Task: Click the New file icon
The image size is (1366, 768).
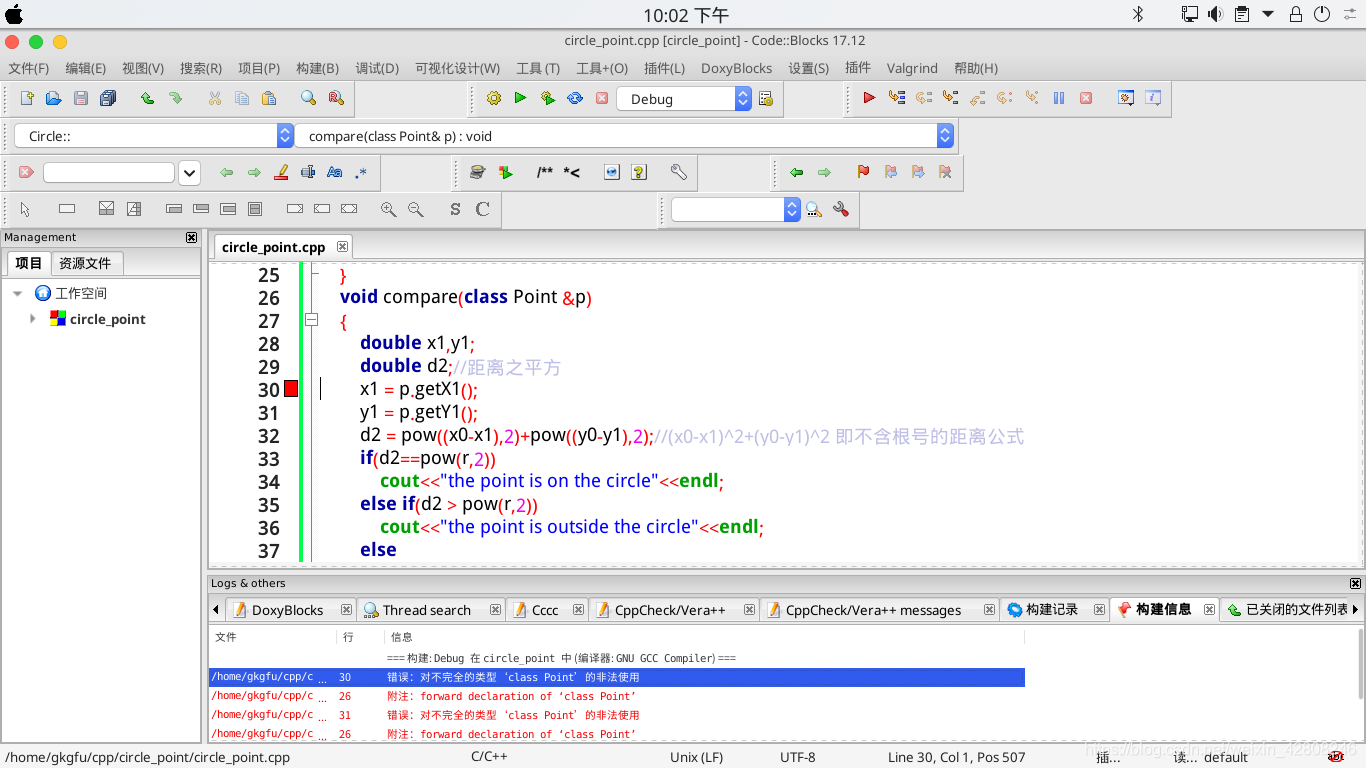Action: tap(27, 98)
